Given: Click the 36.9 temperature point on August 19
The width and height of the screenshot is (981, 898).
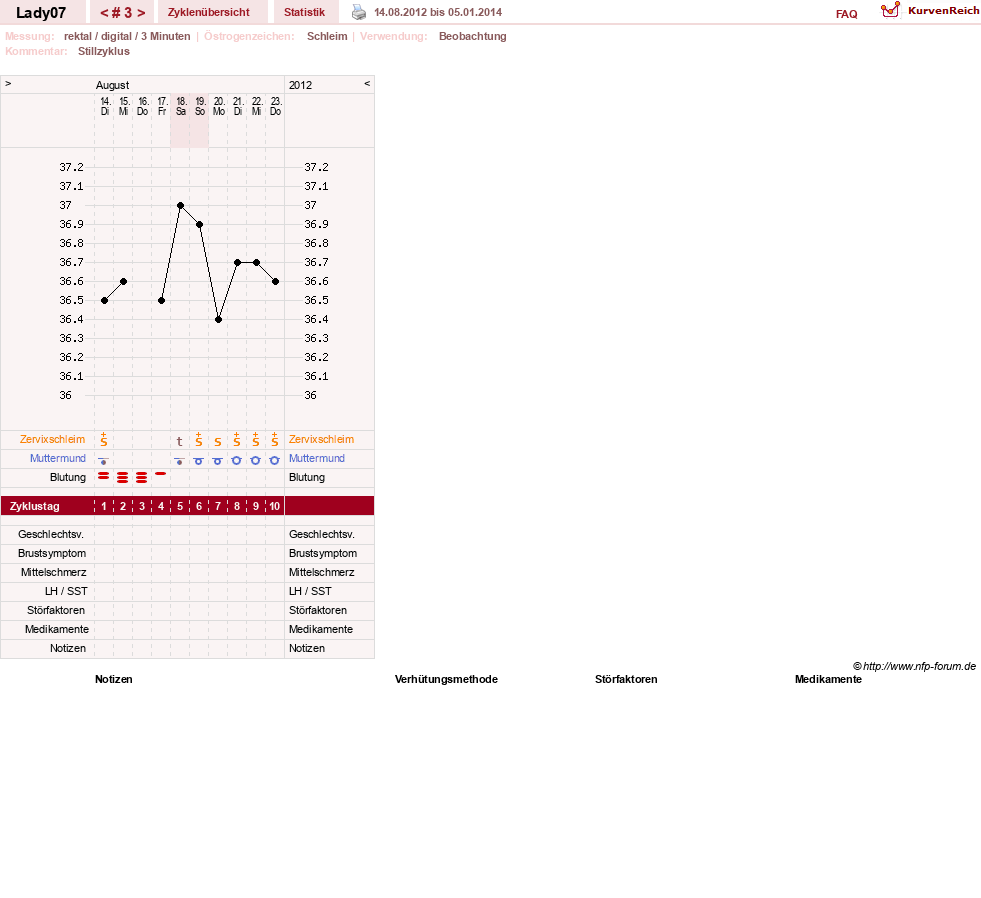Looking at the screenshot, I should click(x=200, y=224).
